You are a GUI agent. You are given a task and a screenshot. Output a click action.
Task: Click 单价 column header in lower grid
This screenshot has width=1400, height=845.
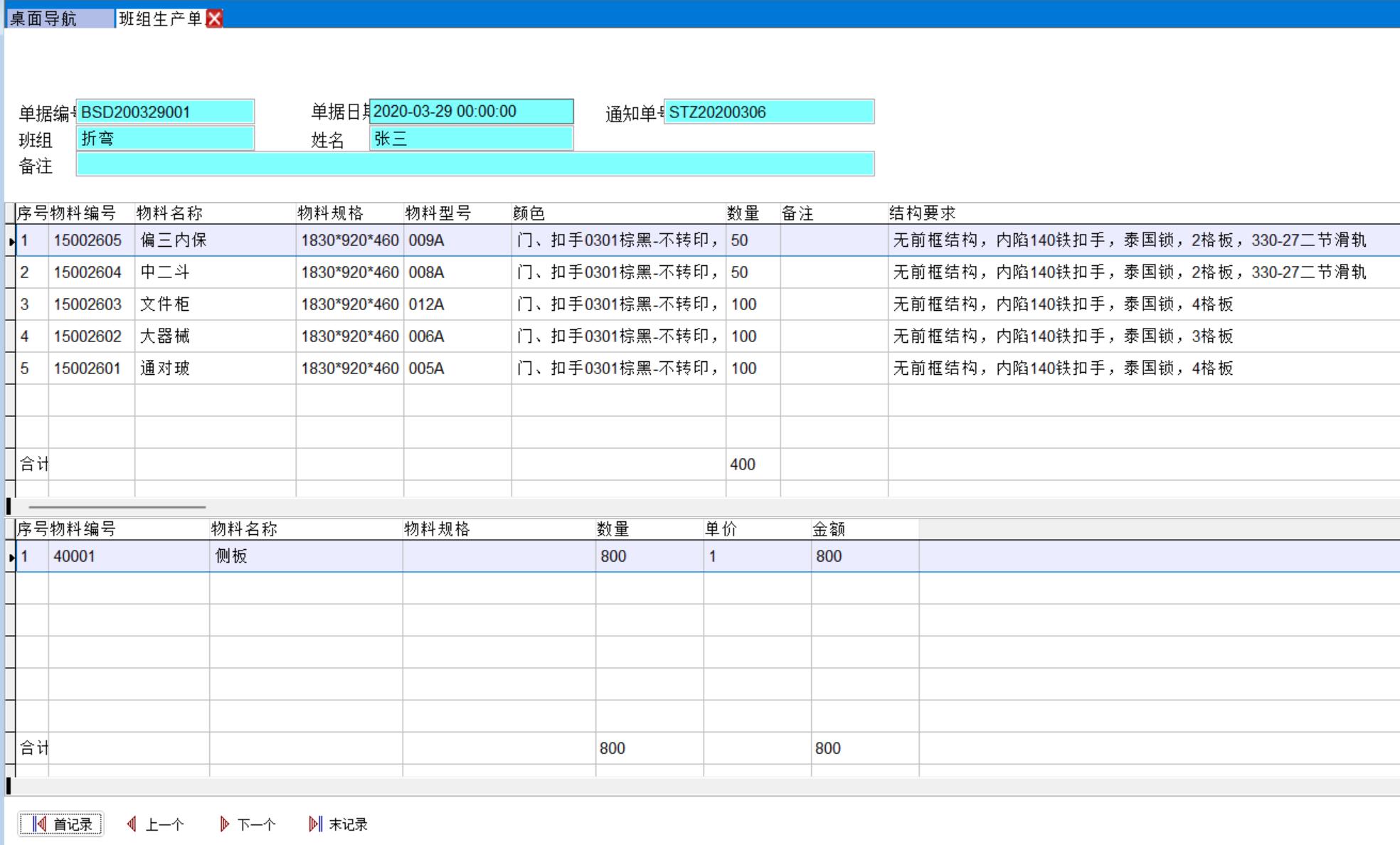pos(721,529)
